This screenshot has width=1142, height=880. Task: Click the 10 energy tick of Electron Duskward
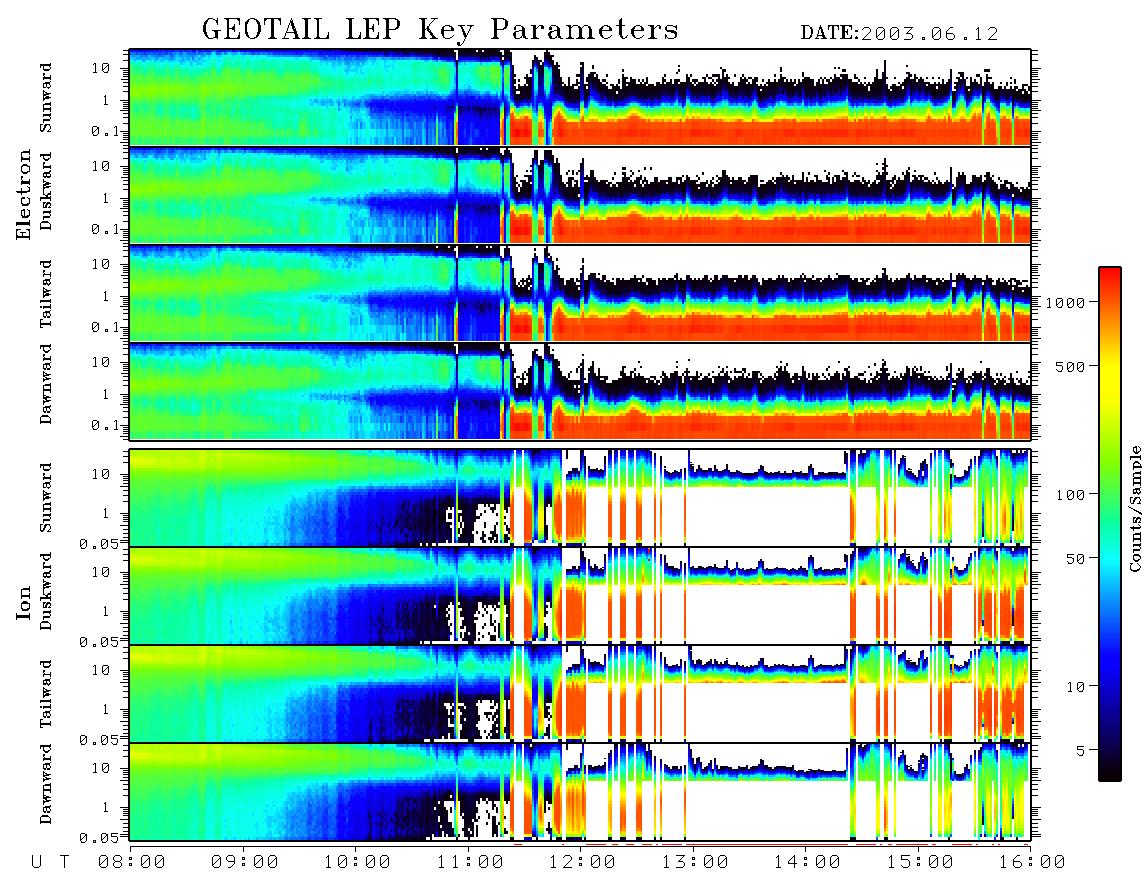(101, 166)
